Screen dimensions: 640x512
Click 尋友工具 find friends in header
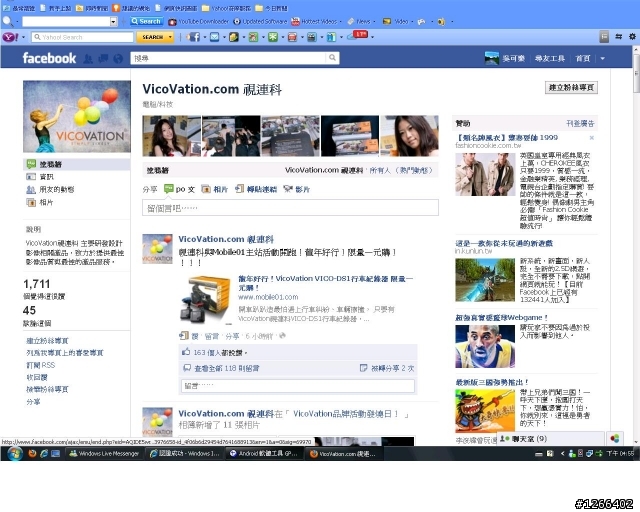550,58
